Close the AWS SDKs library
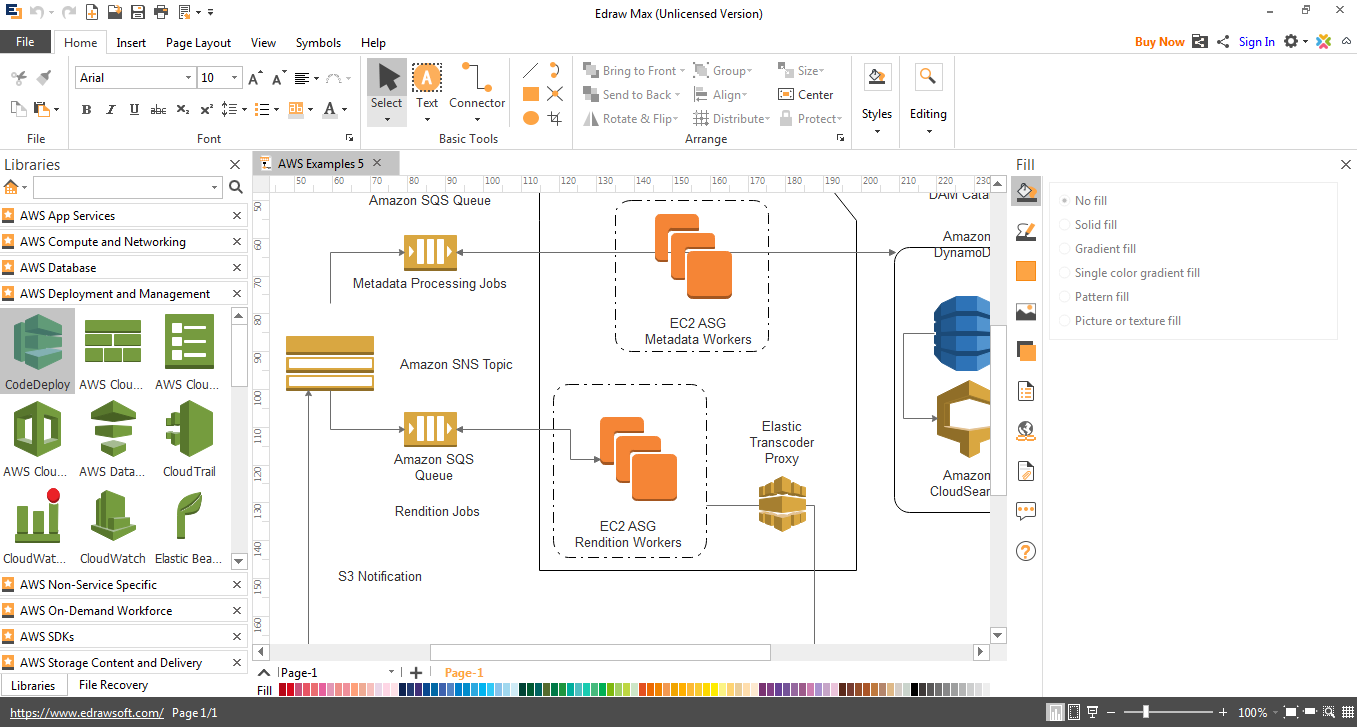The height and width of the screenshot is (727, 1357). (x=237, y=637)
